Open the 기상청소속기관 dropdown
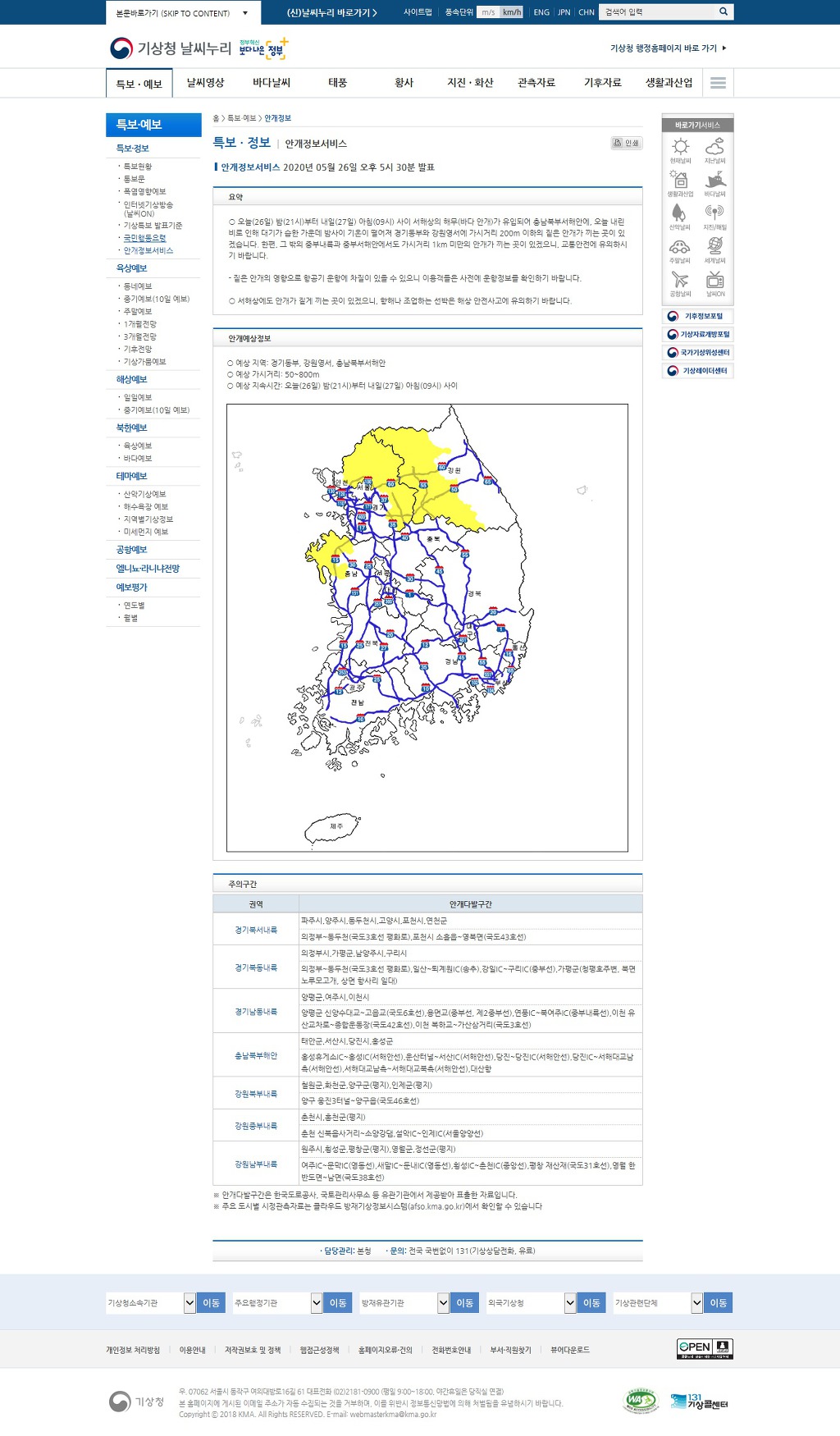This screenshot has width=840, height=1436. (151, 1302)
